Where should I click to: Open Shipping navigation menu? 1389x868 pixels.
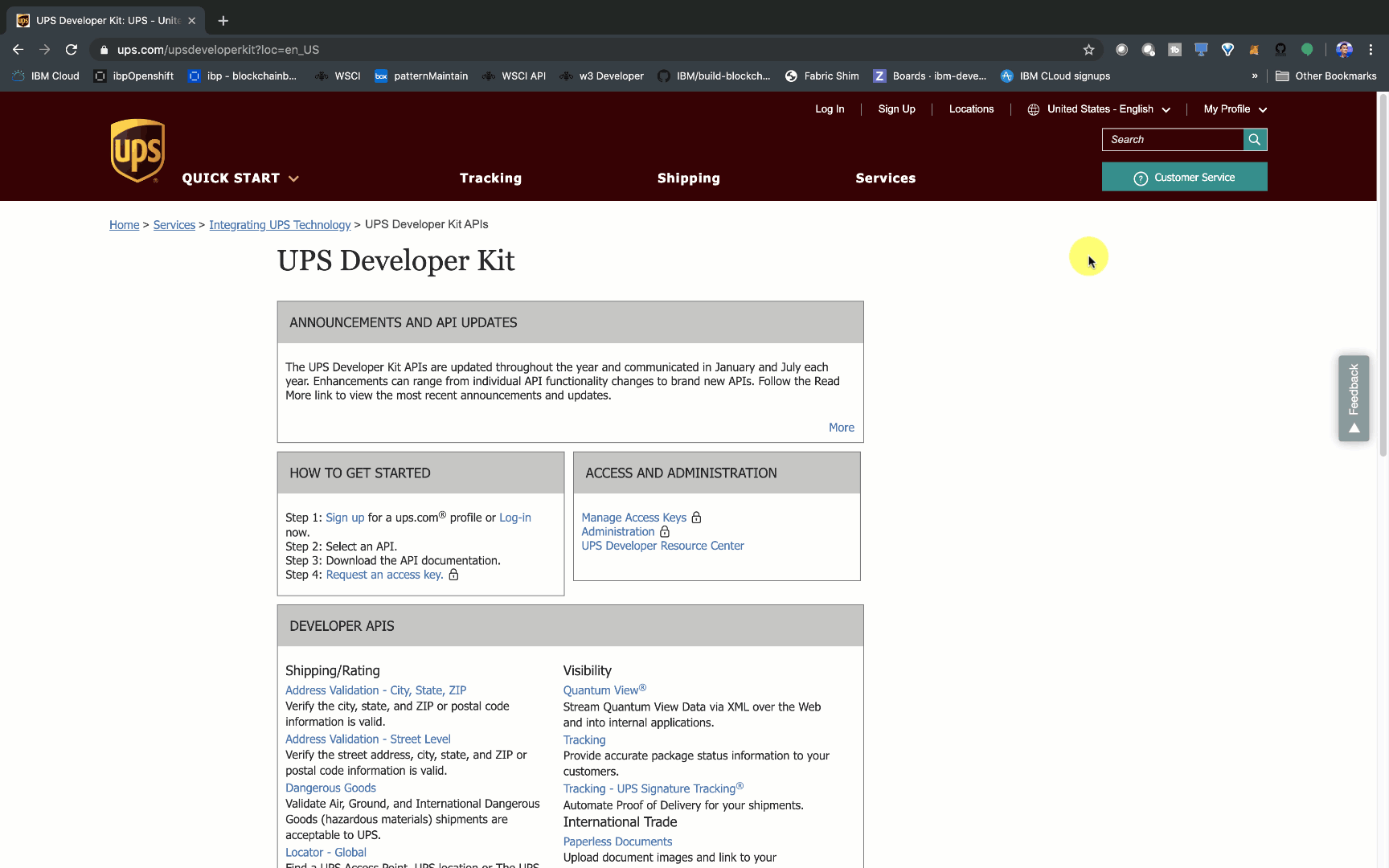(689, 178)
